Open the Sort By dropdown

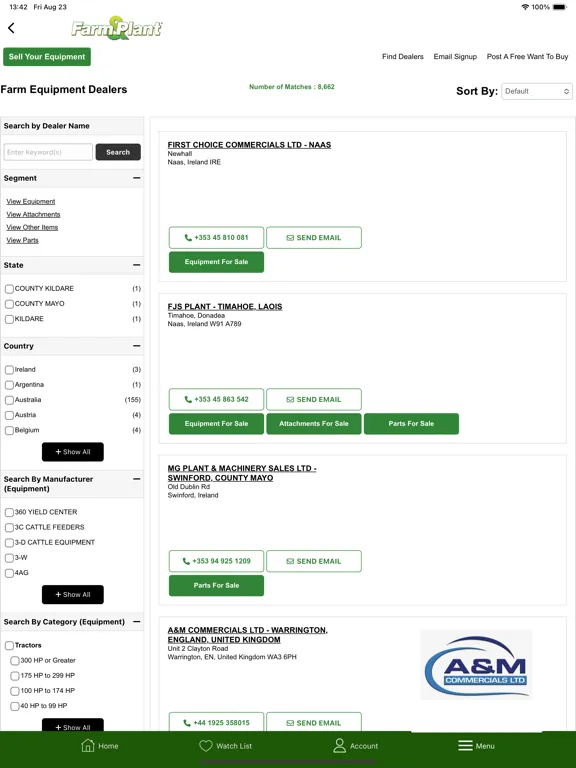coord(537,91)
